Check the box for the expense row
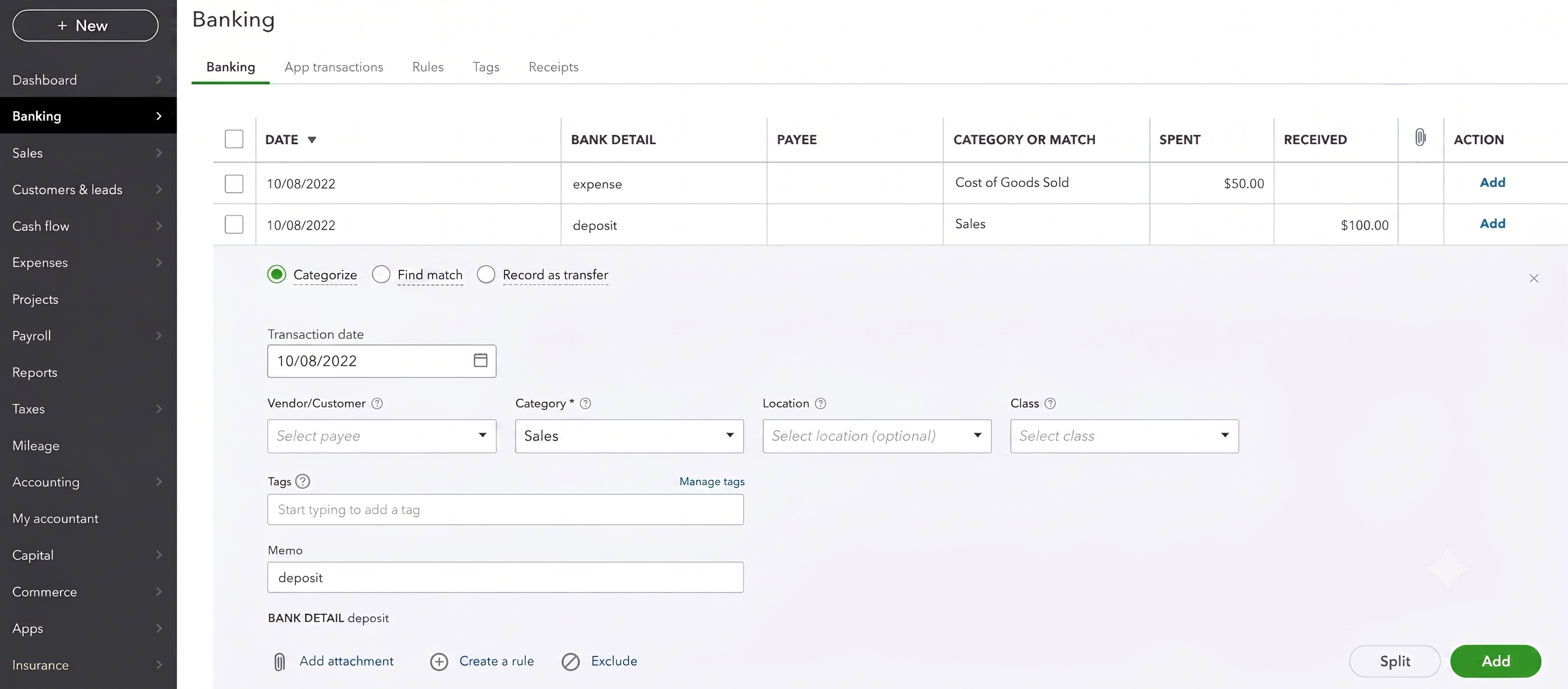 click(234, 183)
